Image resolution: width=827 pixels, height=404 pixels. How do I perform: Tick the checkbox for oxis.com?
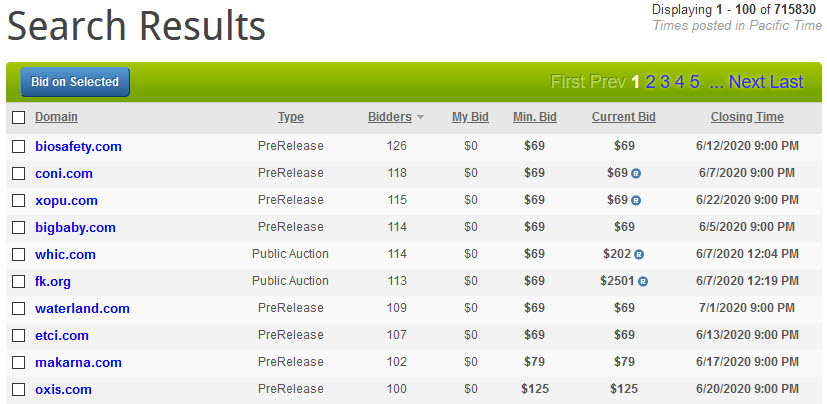tap(18, 390)
